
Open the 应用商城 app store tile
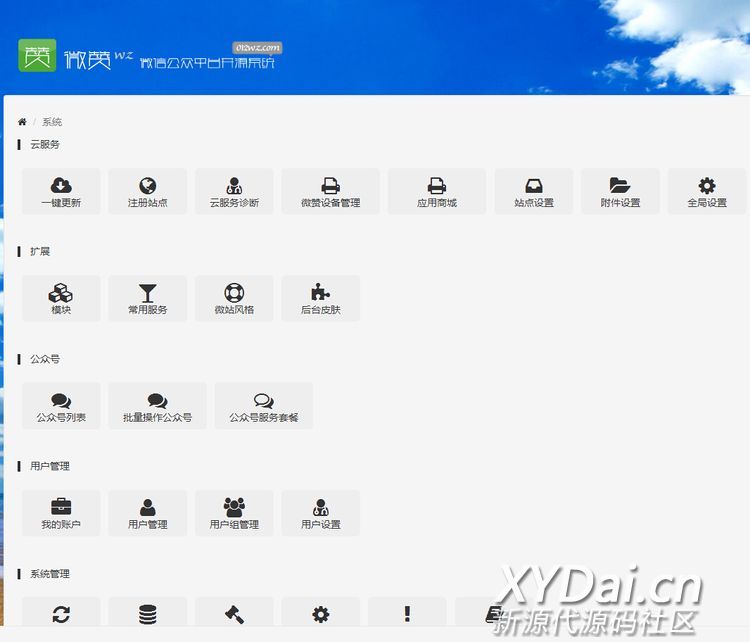coord(437,191)
